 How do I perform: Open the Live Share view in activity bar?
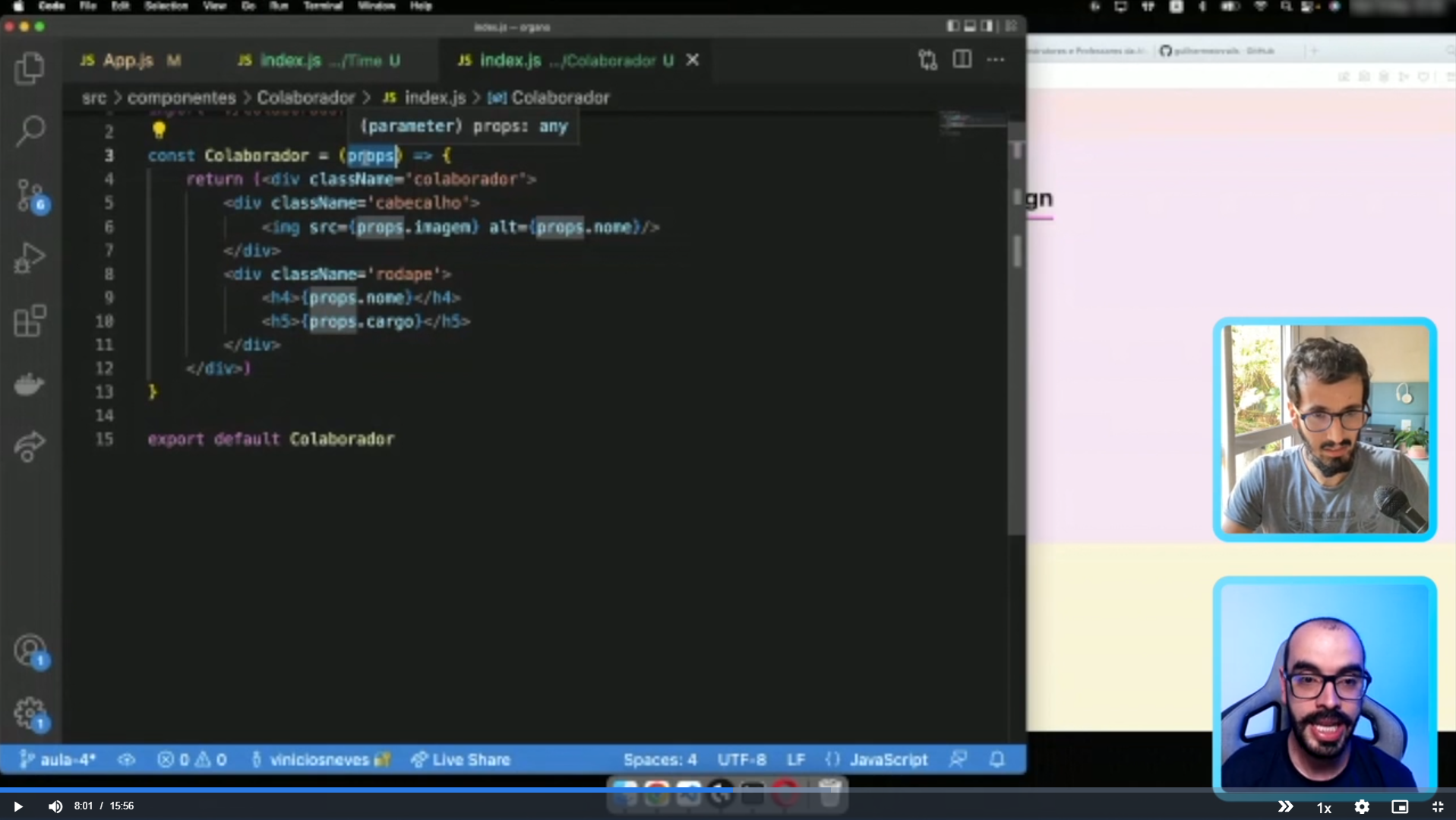pos(30,446)
